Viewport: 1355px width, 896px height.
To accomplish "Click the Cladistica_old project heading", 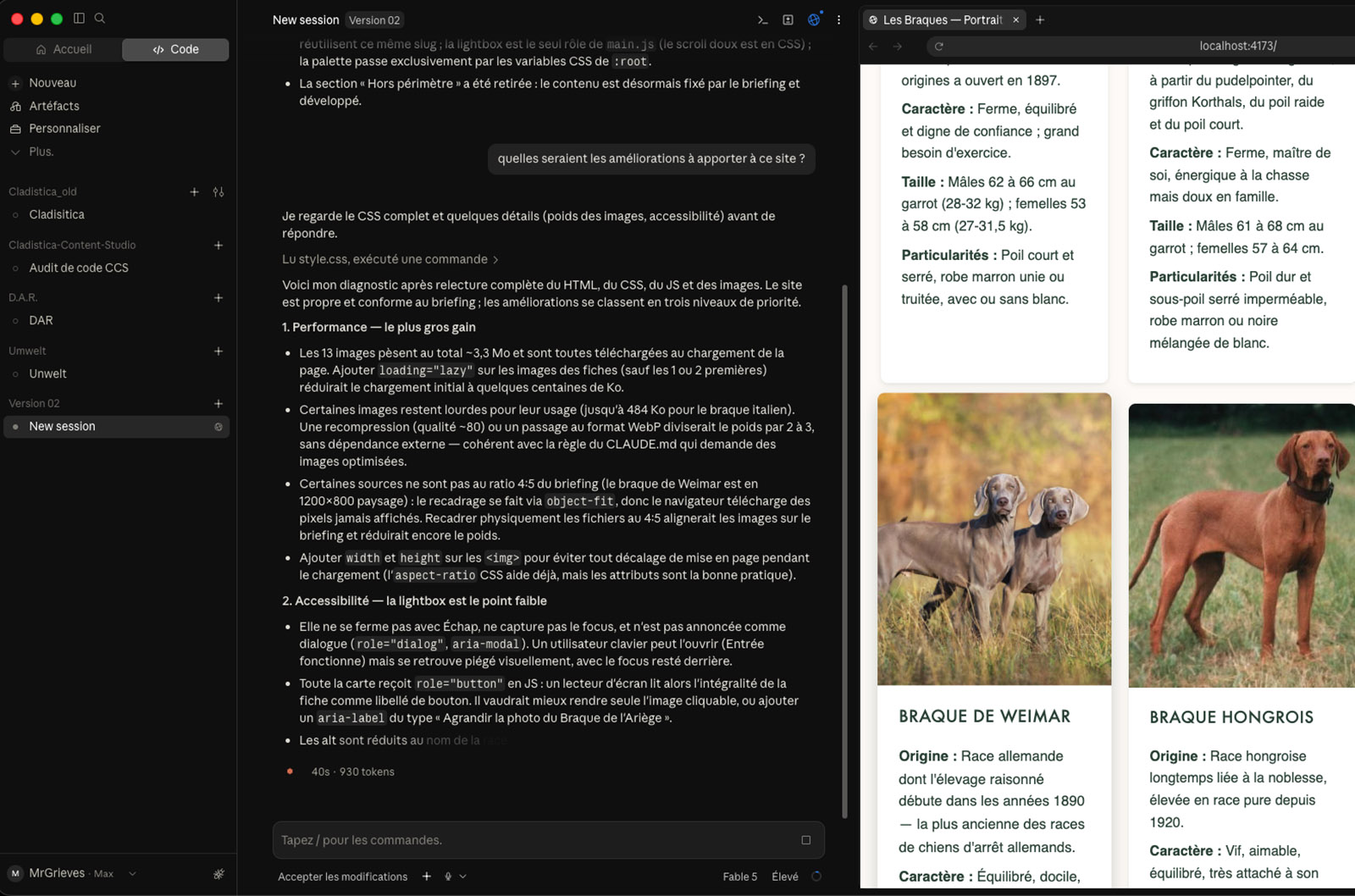I will [42, 192].
